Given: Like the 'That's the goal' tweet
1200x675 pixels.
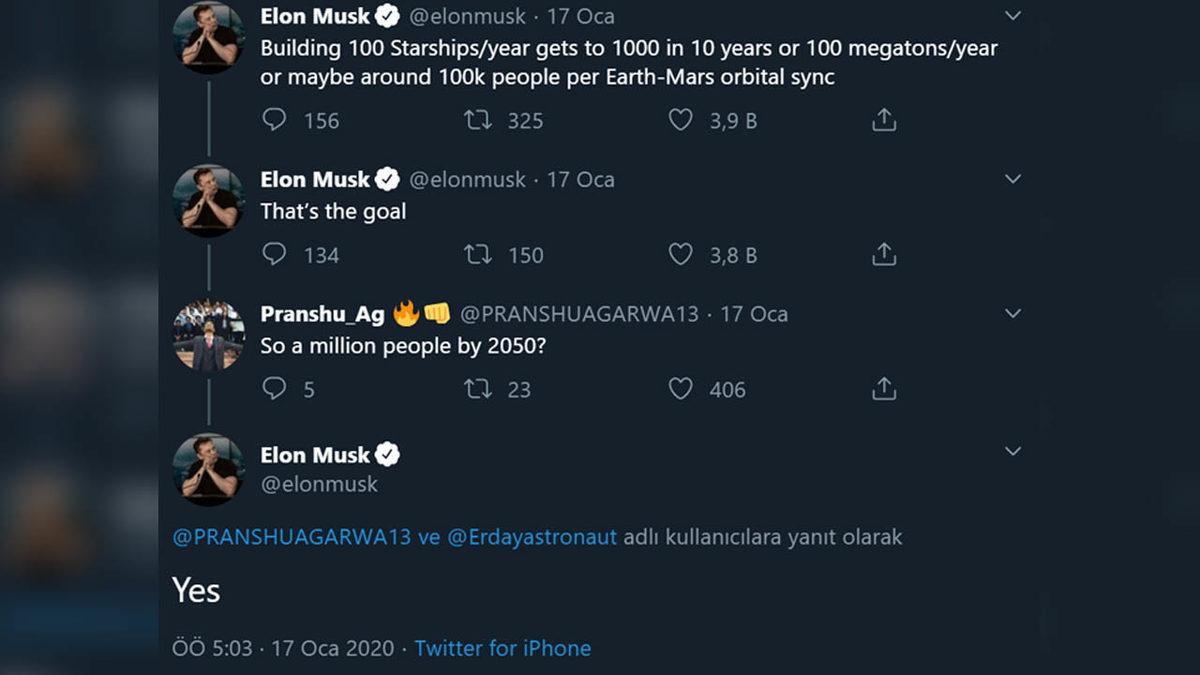Looking at the screenshot, I should (681, 254).
